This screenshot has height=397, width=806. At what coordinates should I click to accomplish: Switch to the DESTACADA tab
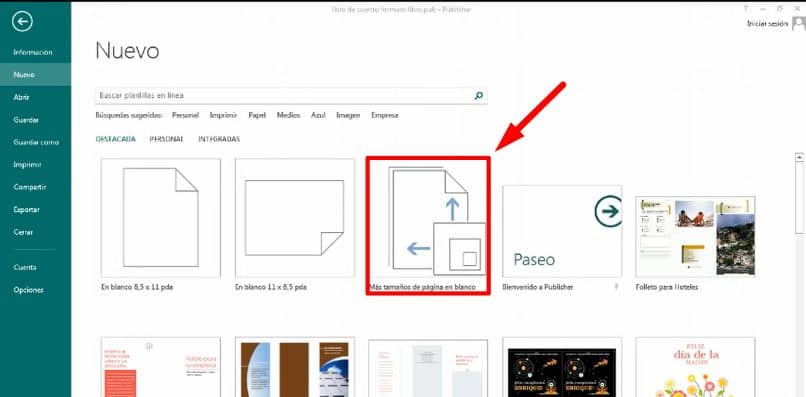(x=116, y=139)
